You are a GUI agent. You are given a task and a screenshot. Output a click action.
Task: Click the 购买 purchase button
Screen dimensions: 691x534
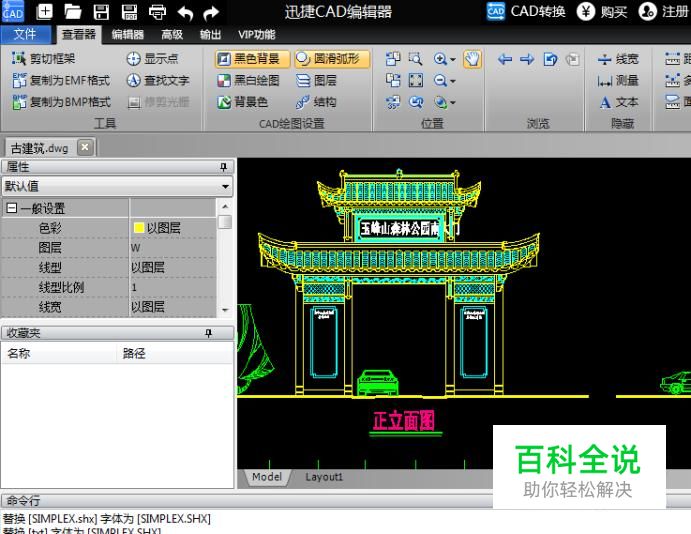coord(602,11)
